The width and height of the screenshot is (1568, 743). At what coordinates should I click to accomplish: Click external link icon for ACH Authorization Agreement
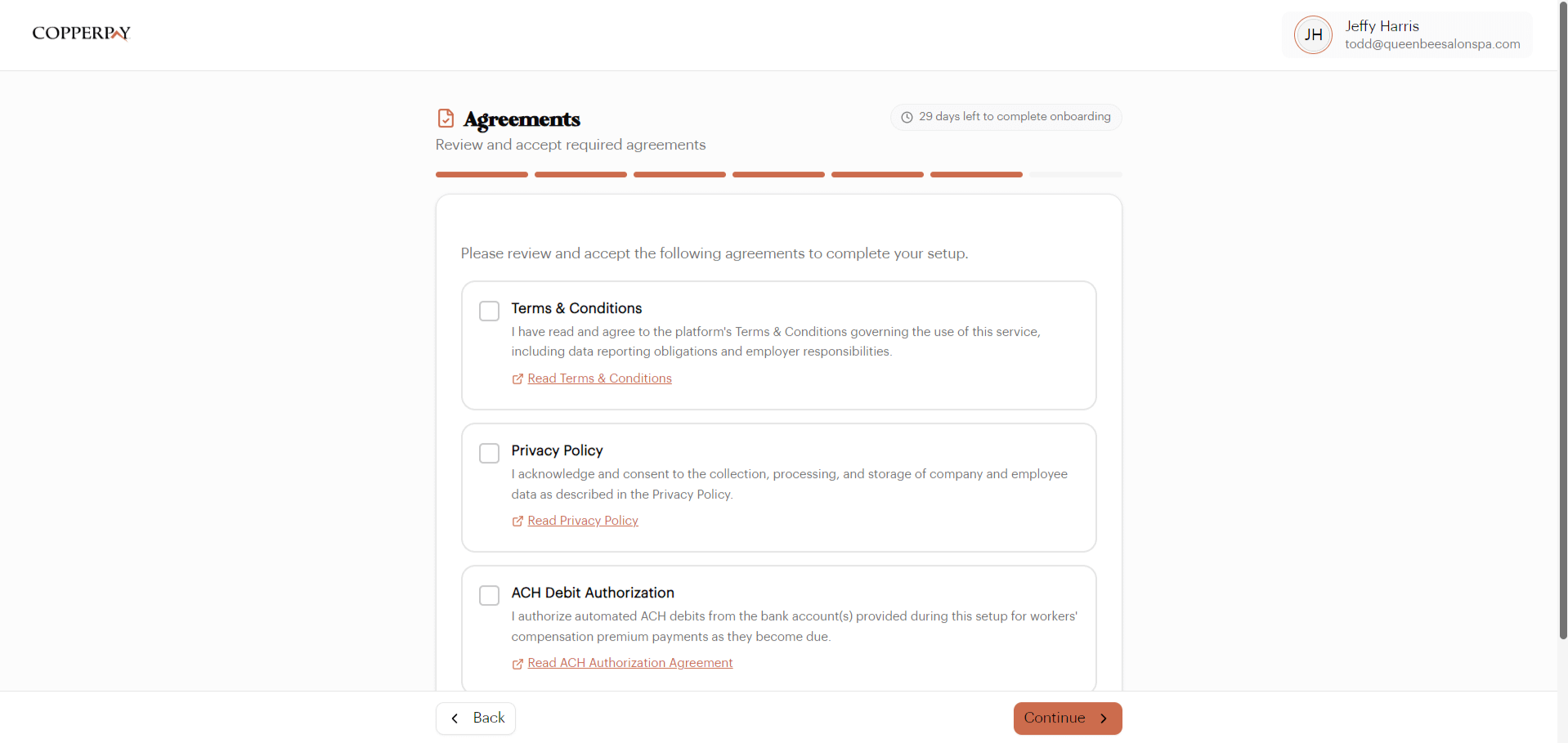point(517,664)
